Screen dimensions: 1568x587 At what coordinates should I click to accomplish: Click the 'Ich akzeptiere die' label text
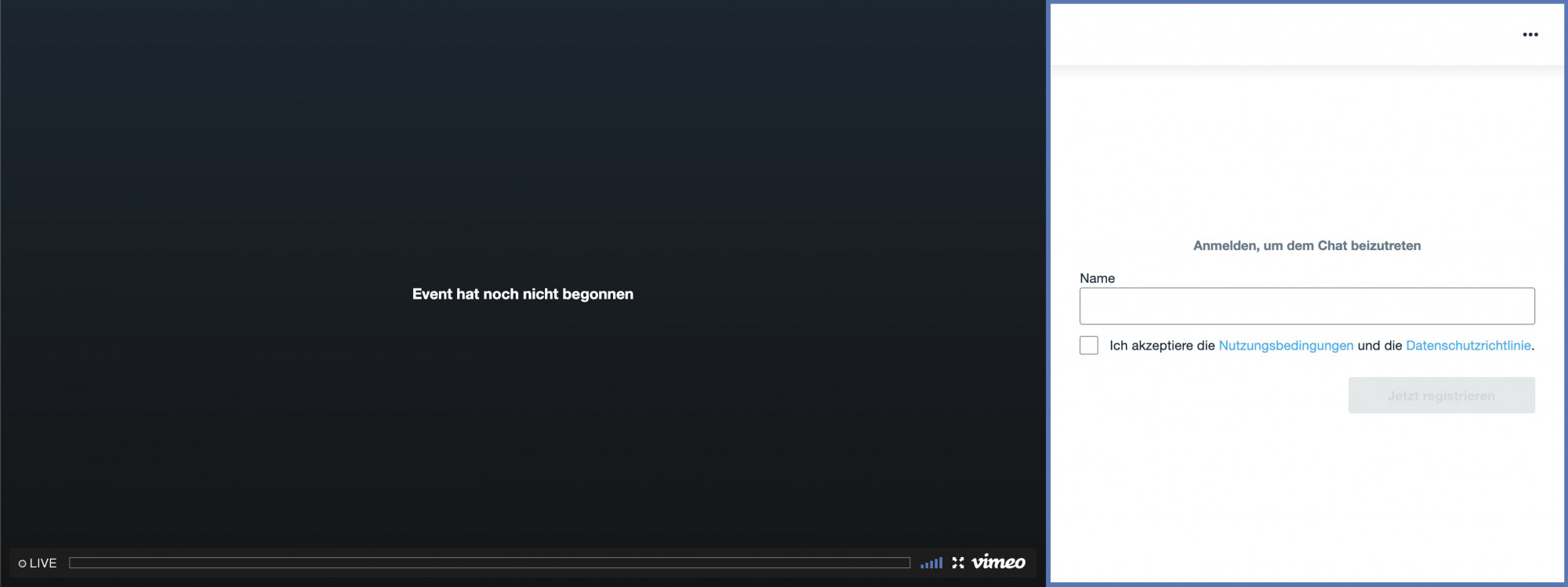(1161, 346)
